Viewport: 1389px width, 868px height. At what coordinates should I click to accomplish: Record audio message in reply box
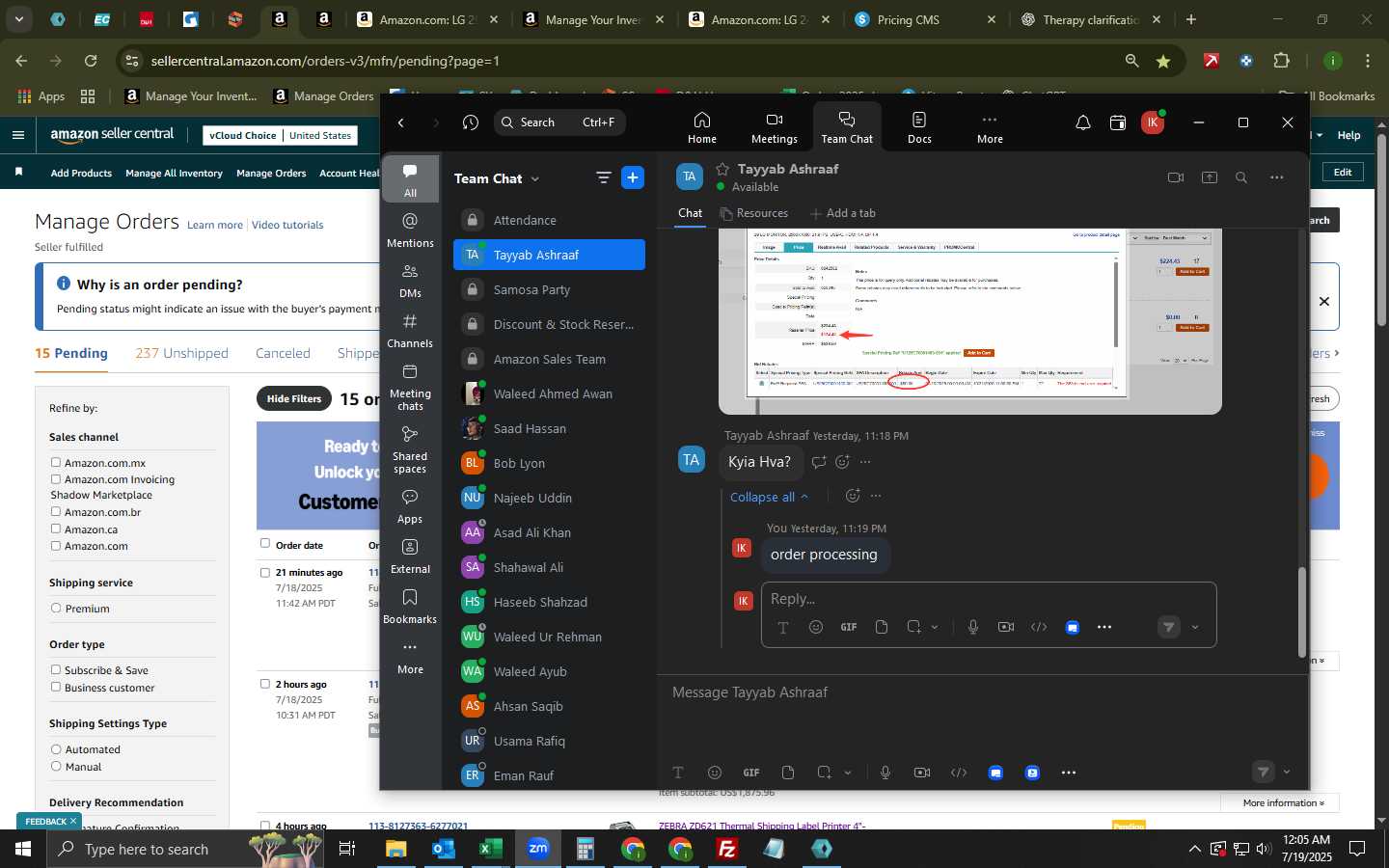point(973,627)
